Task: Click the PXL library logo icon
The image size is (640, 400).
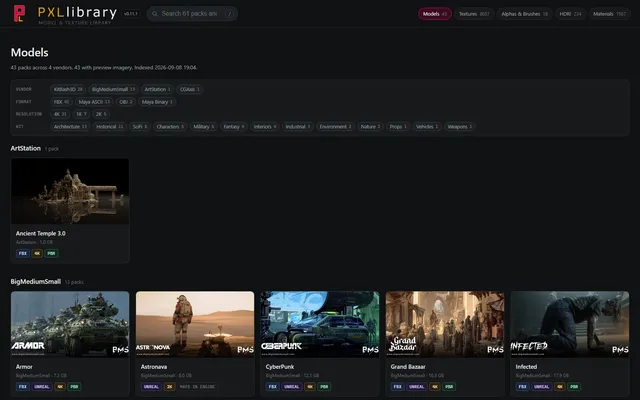Action: (x=19, y=13)
